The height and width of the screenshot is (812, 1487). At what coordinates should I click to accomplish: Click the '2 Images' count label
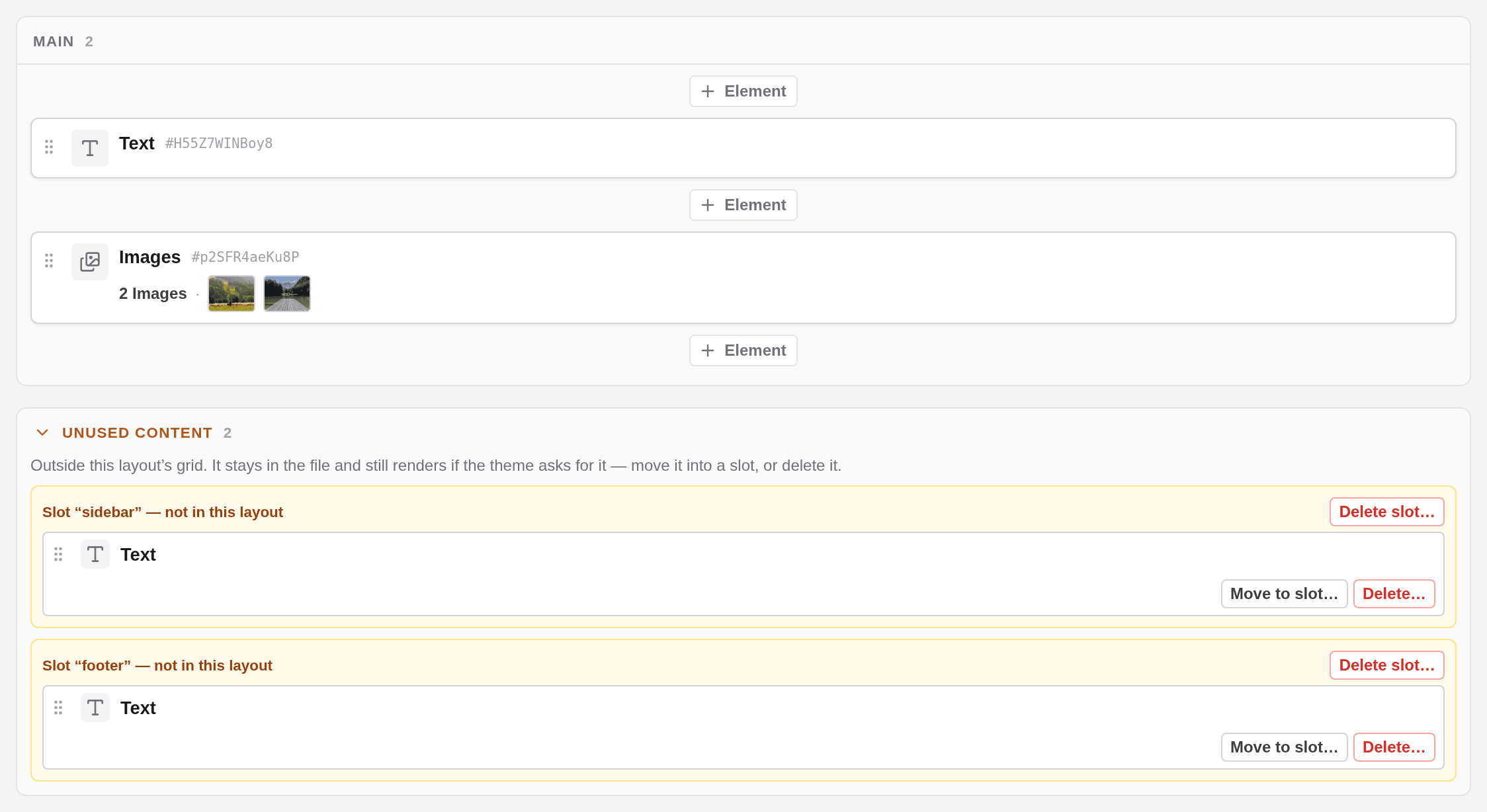coord(153,294)
